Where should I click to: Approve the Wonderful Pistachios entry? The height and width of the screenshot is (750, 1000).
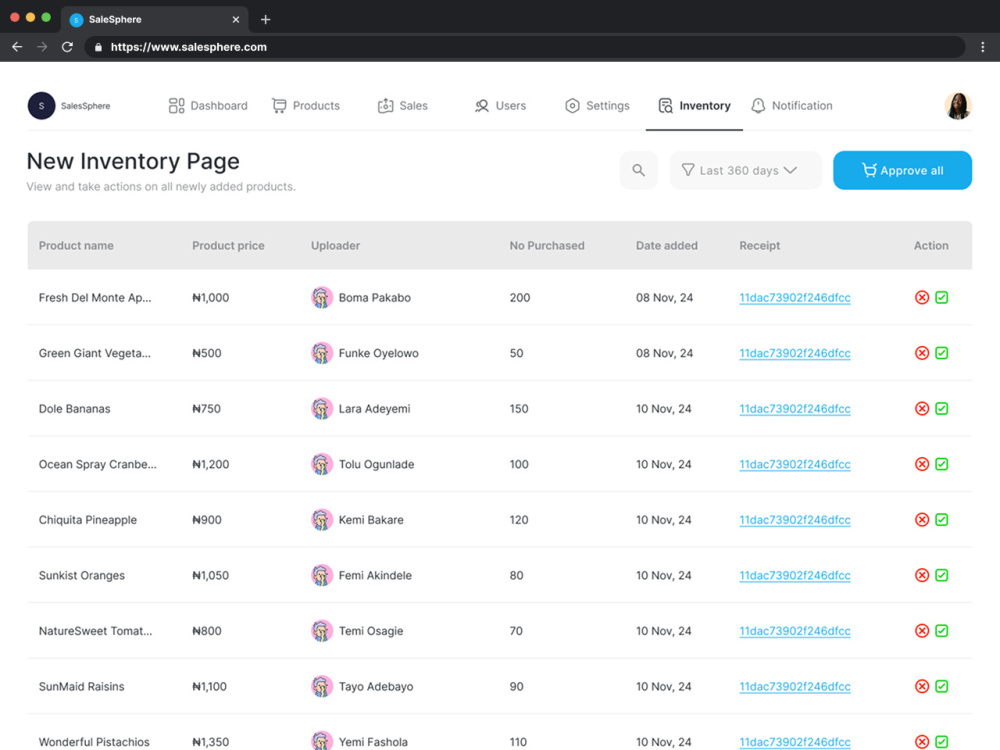coord(941,741)
